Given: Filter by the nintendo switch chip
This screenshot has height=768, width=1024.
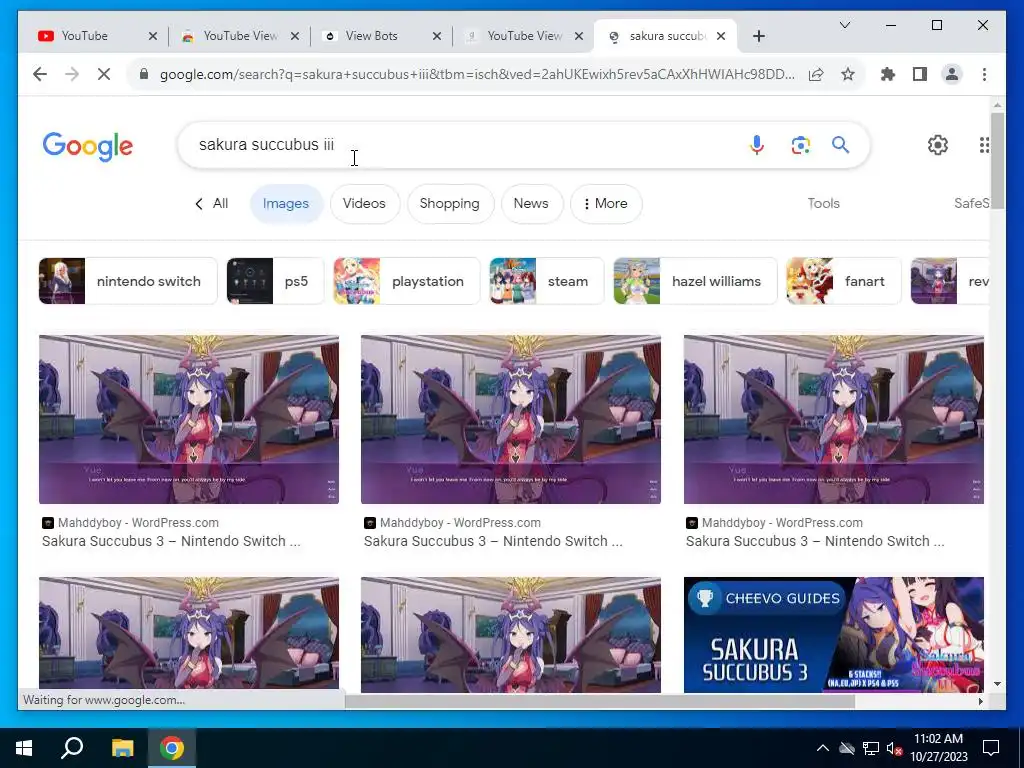Looking at the screenshot, I should 128,281.
